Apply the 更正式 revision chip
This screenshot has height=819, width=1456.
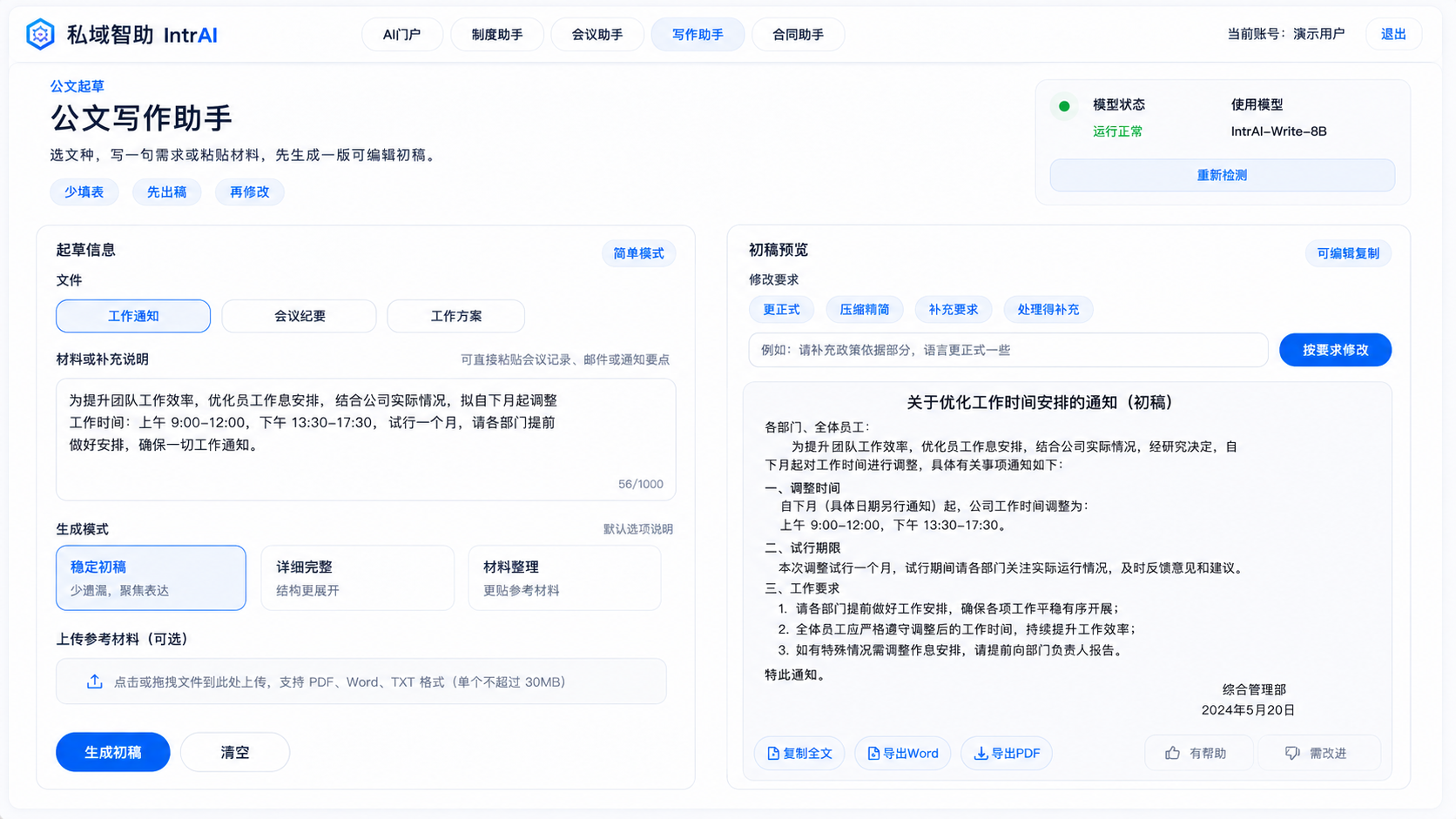coord(781,310)
